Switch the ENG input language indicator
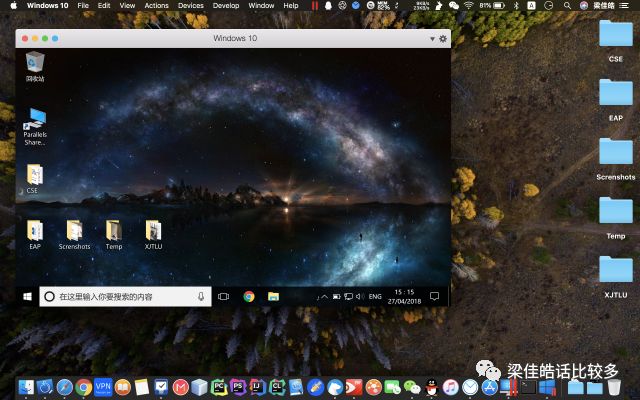Image resolution: width=640 pixels, height=400 pixels. click(x=375, y=297)
